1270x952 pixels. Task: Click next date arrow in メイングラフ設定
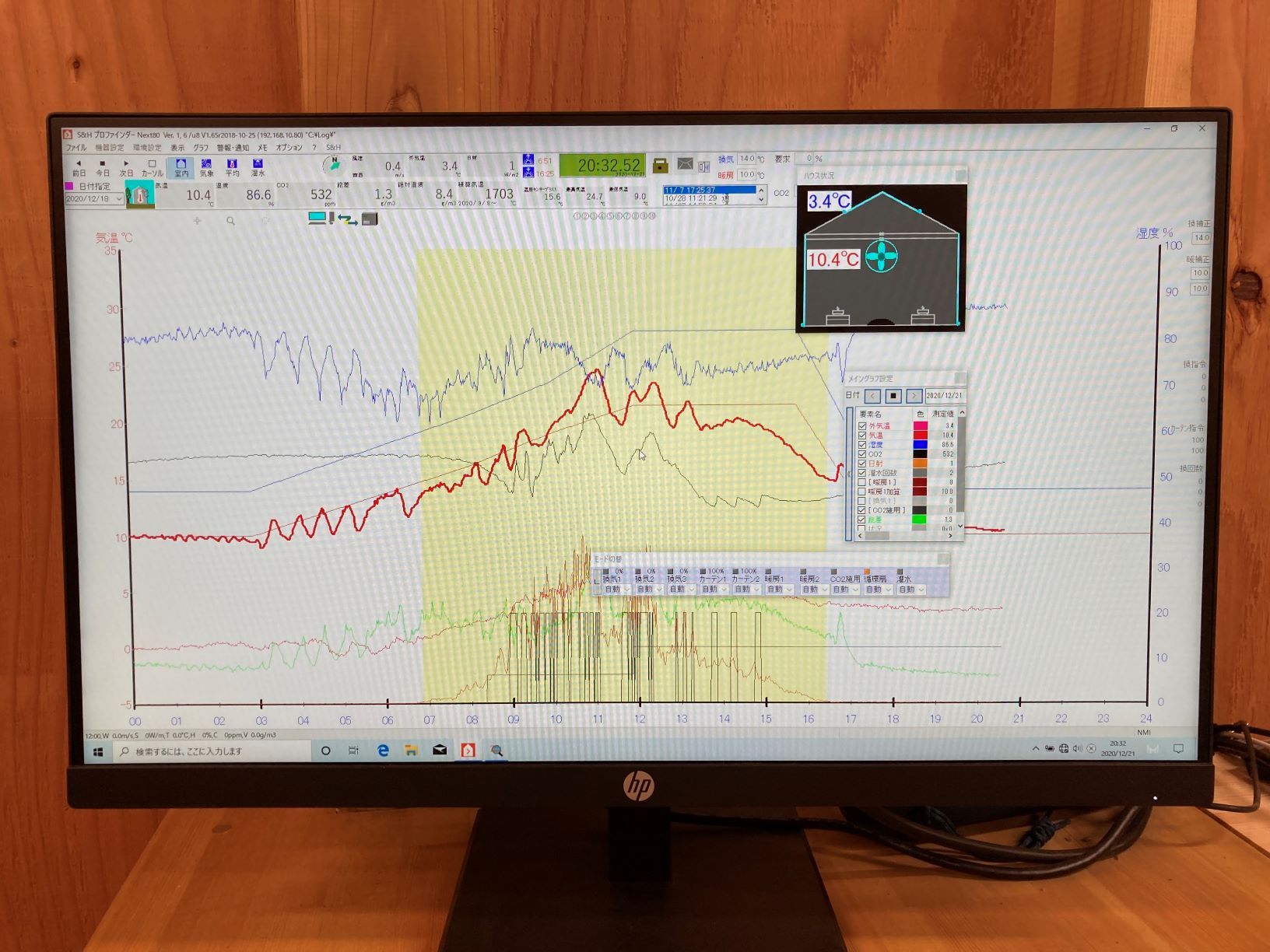pyautogui.click(x=914, y=396)
